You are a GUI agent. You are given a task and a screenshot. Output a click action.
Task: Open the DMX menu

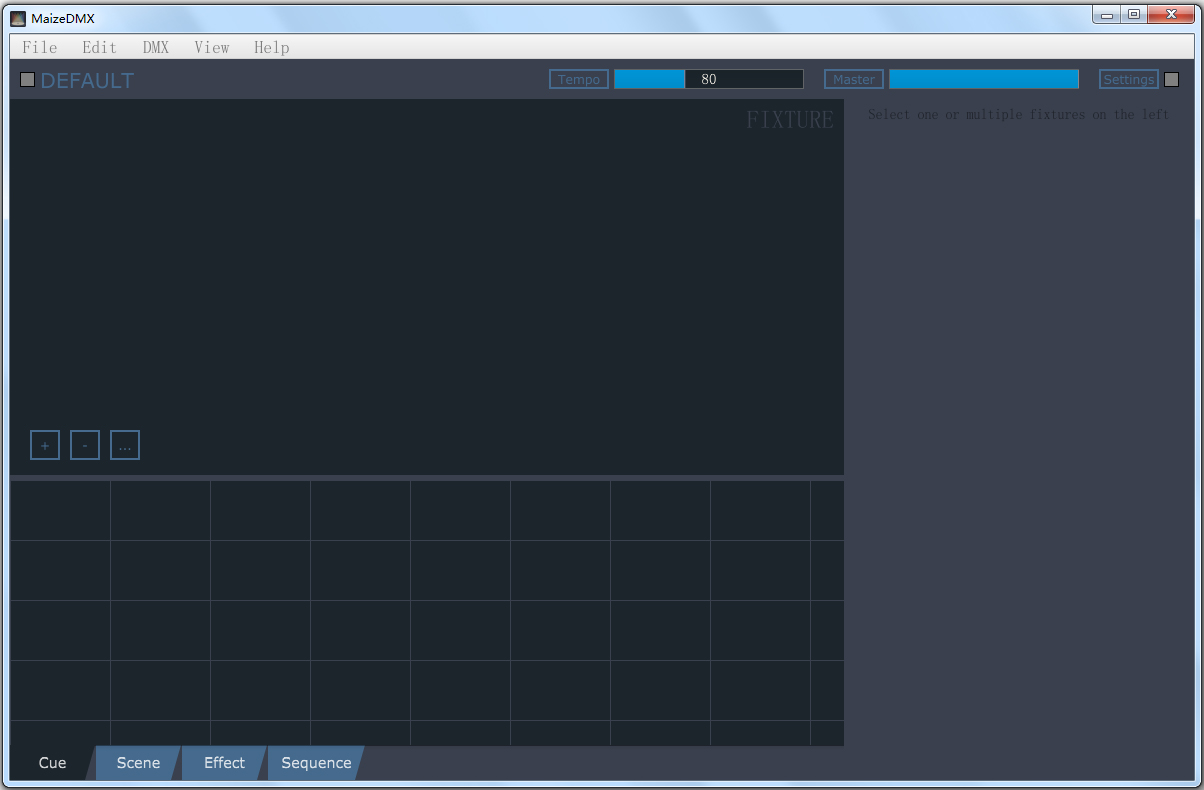click(156, 47)
